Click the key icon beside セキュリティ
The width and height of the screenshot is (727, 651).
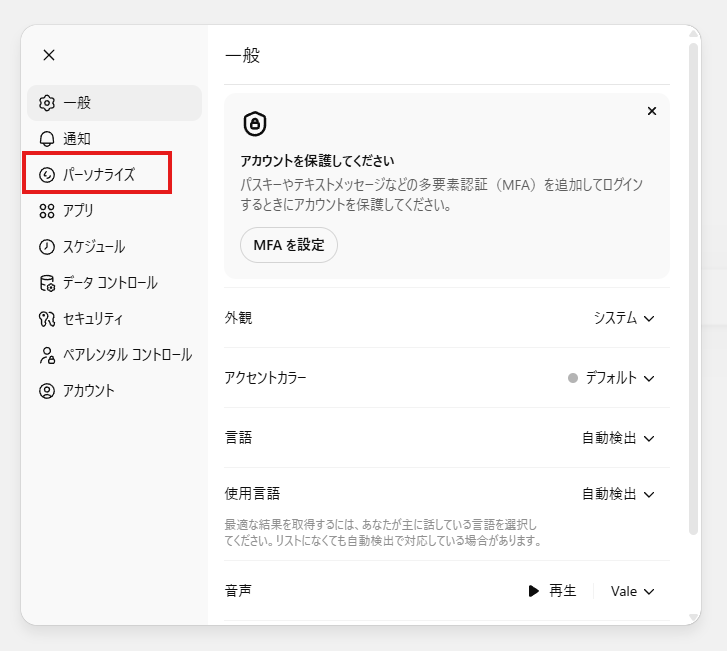tap(47, 319)
